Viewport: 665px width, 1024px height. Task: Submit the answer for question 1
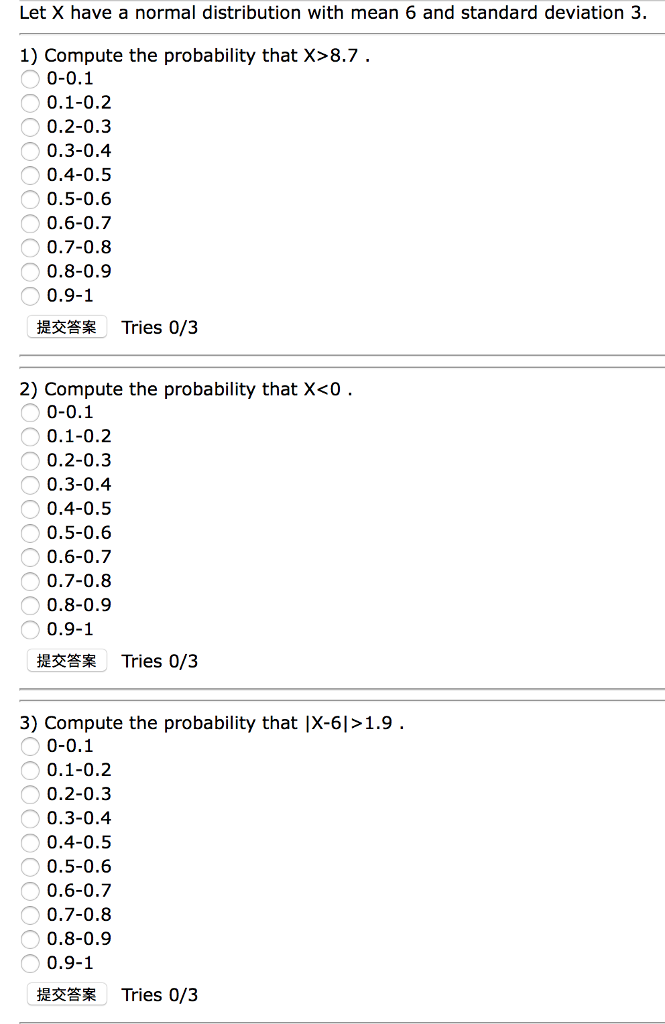[66, 327]
